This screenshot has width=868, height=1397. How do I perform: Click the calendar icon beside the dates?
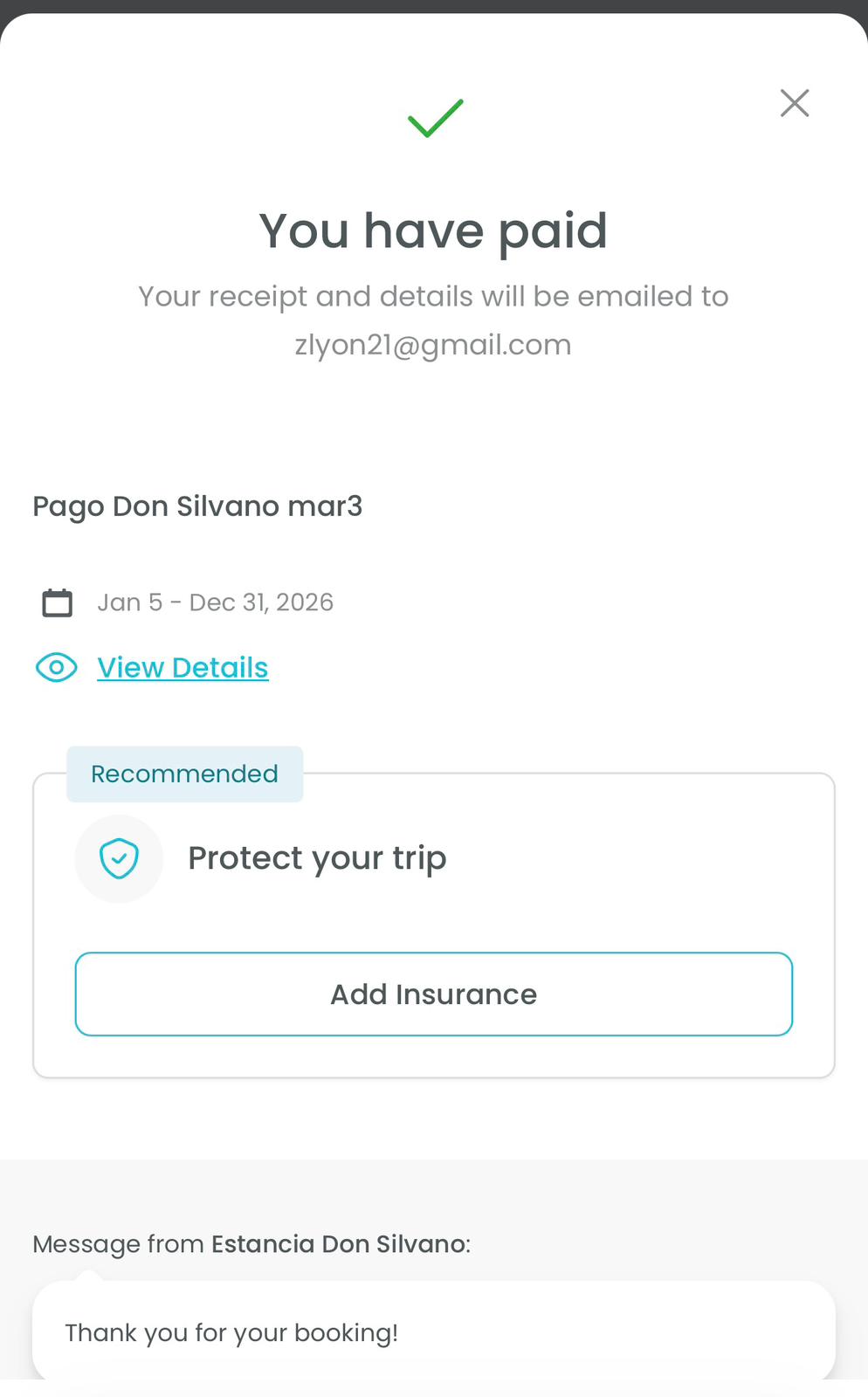click(x=58, y=602)
